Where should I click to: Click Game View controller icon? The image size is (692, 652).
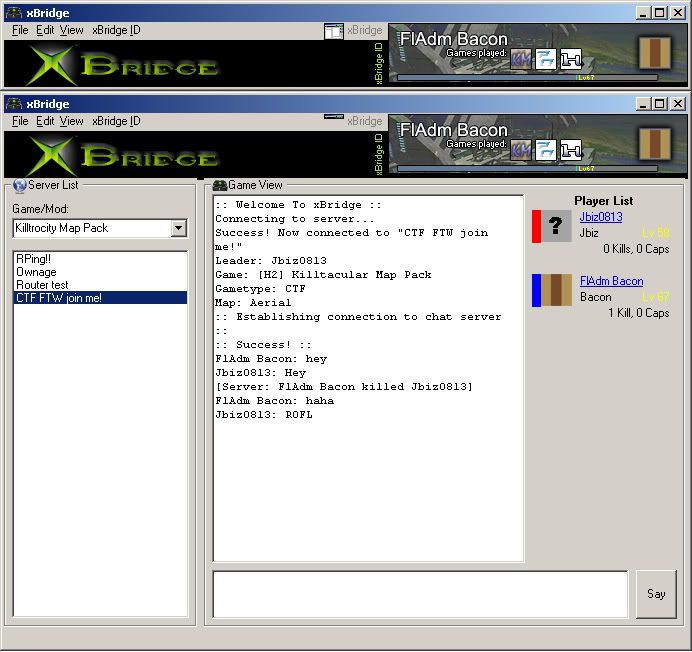220,185
